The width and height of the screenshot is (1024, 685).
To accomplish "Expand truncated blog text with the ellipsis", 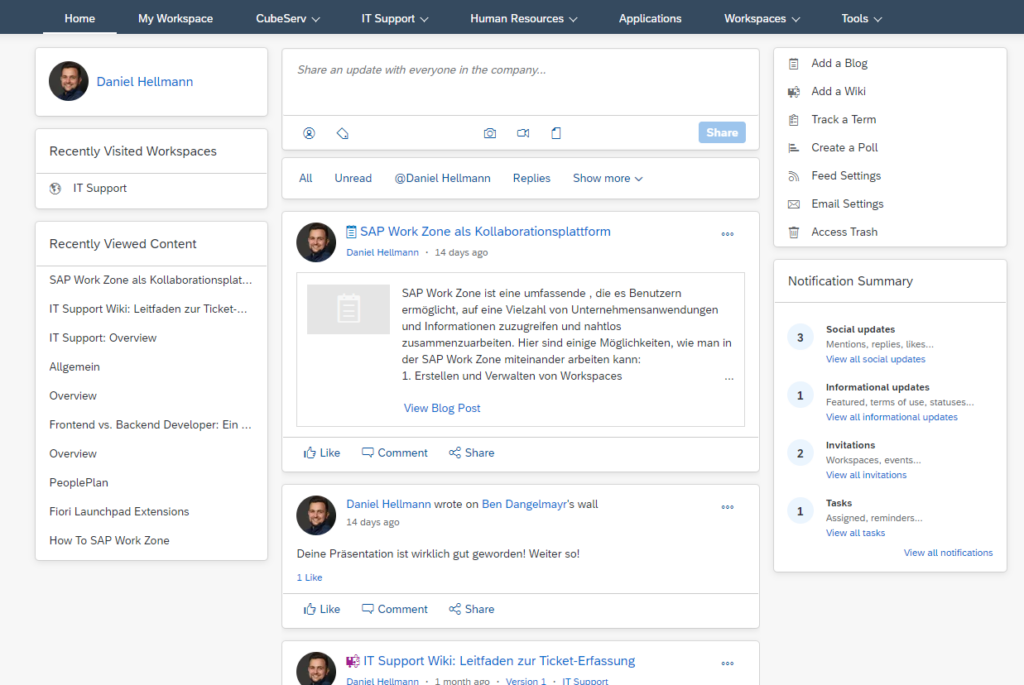I will (x=729, y=377).
